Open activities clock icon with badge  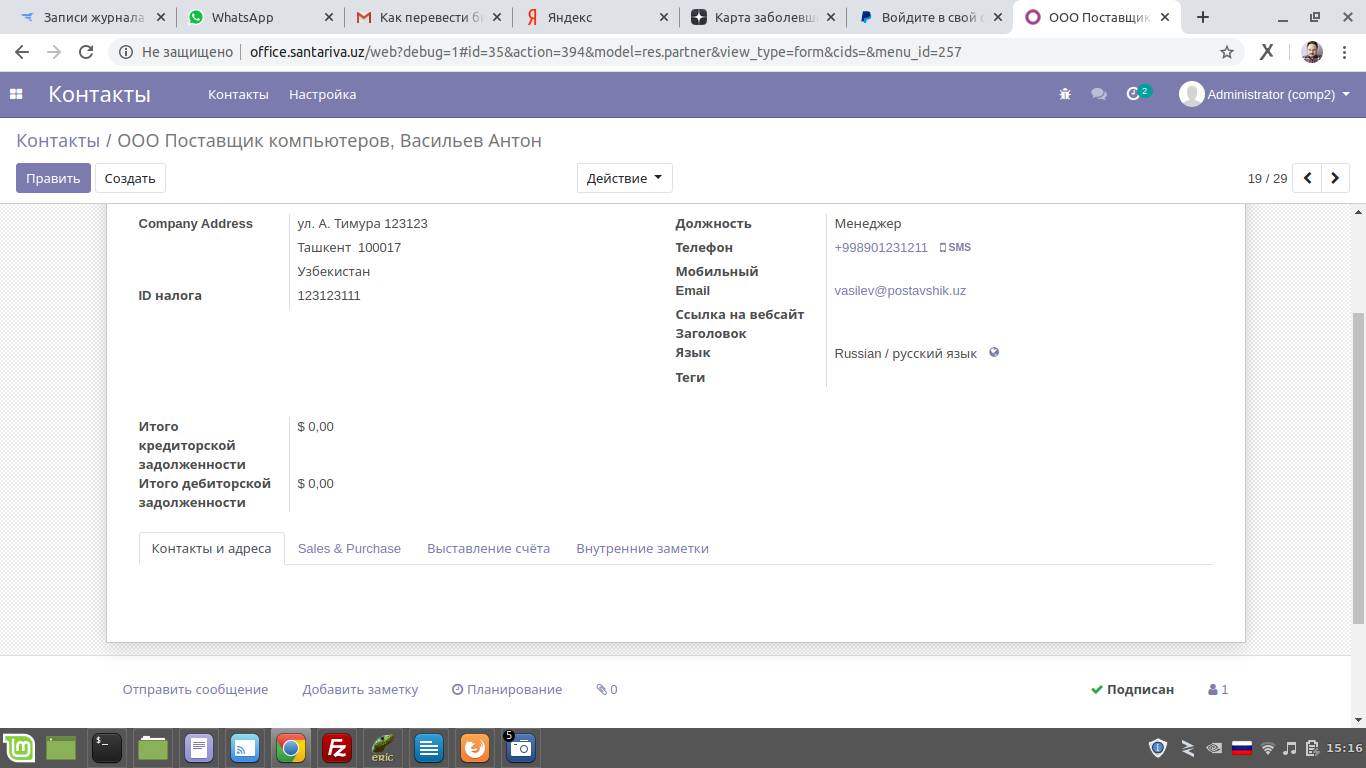[x=1135, y=94]
